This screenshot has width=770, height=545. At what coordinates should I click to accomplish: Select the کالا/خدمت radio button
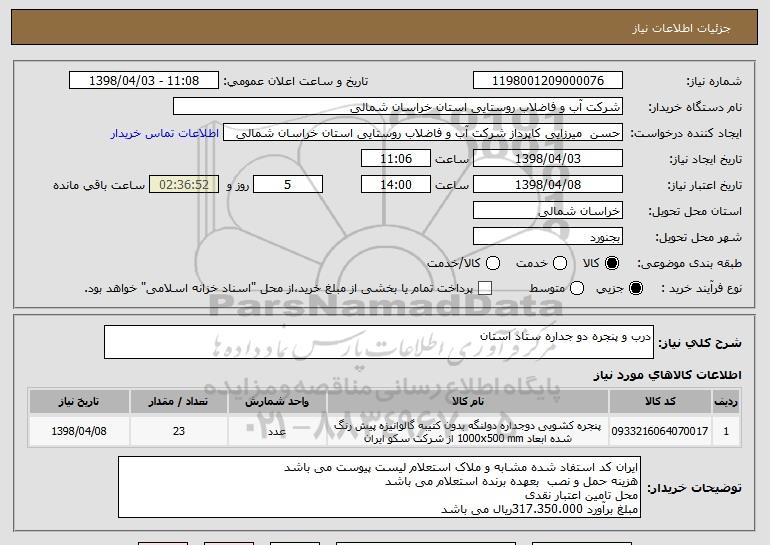click(x=493, y=264)
